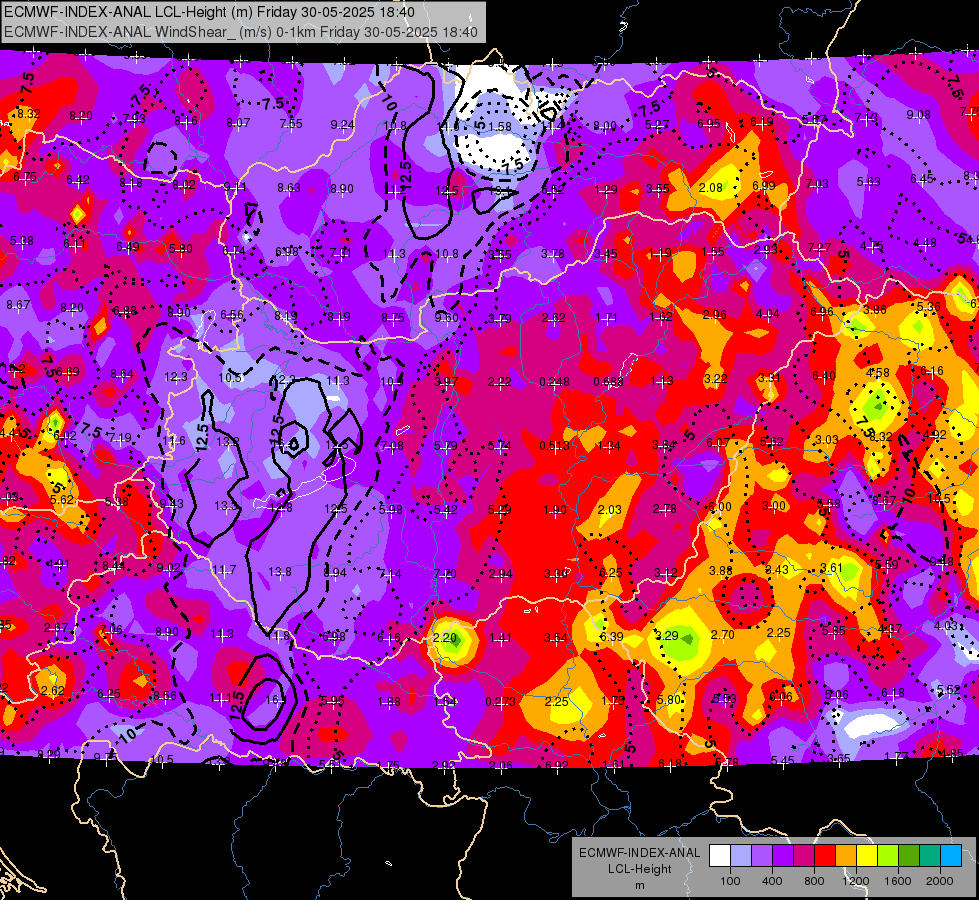Click the wind shear value 0.688
This screenshot has height=900, width=979.
click(x=608, y=382)
